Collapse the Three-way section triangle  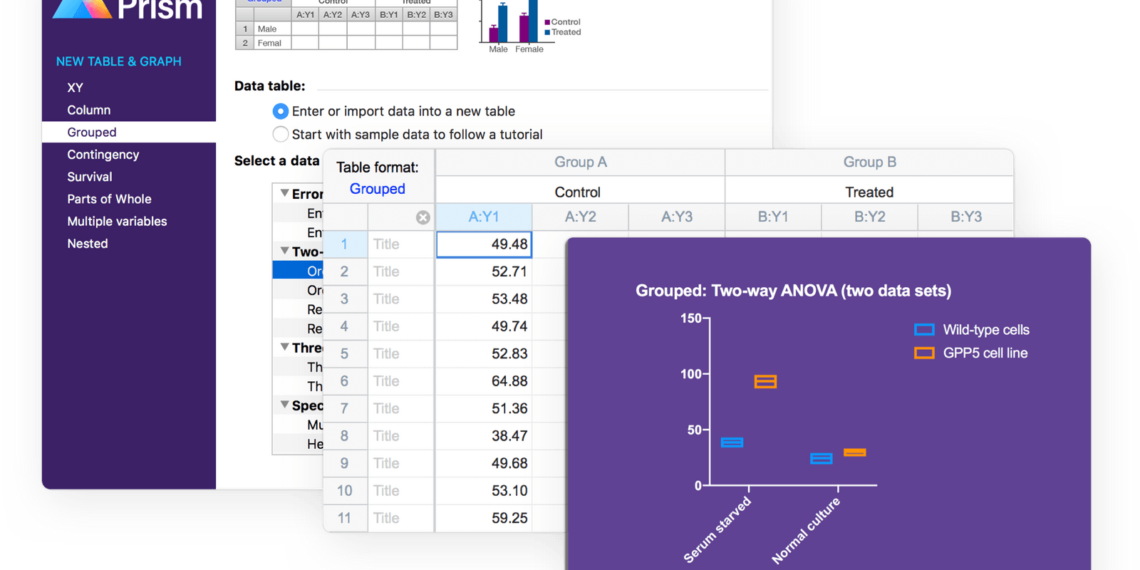coord(284,348)
